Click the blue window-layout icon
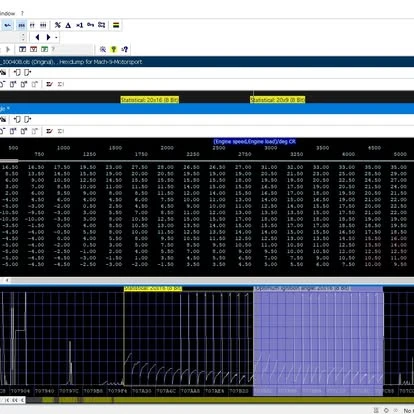Image resolution: width=414 pixels, height=414 pixels. pos(22,49)
